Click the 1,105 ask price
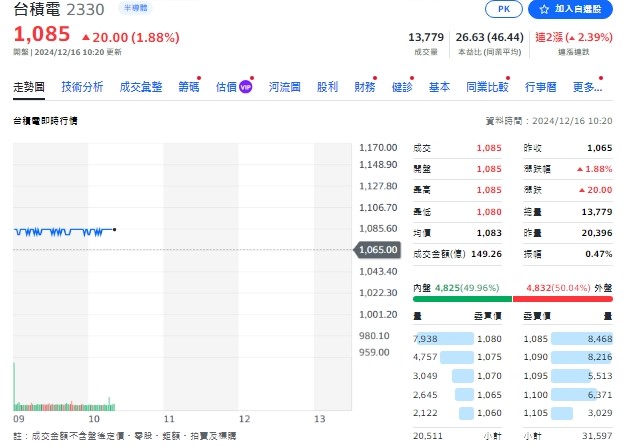The image size is (625, 447). (x=536, y=413)
